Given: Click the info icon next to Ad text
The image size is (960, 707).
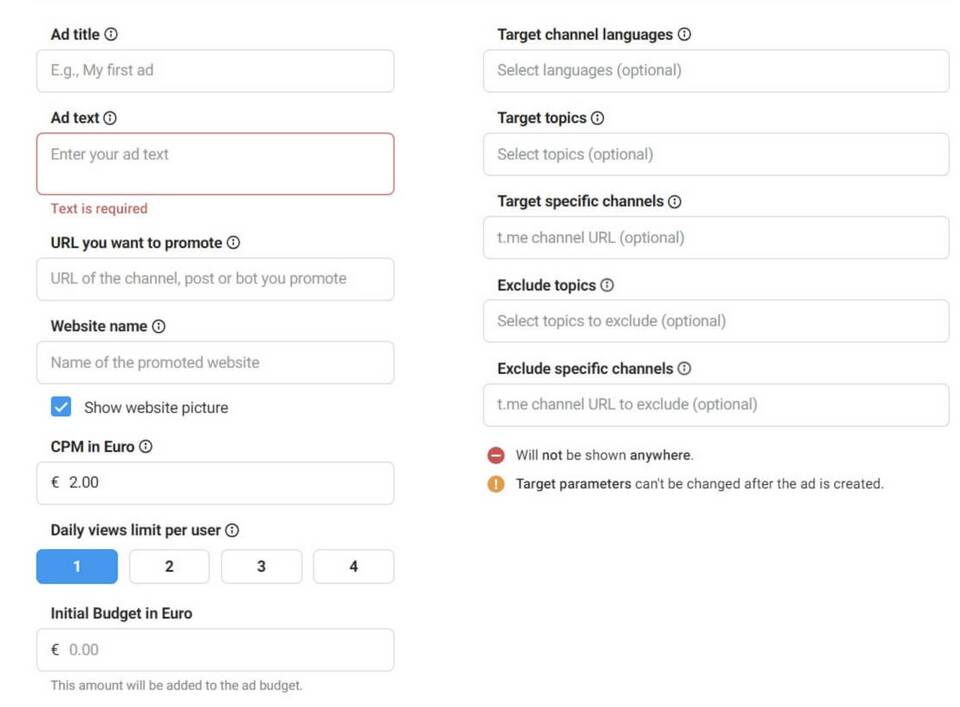Looking at the screenshot, I should [x=110, y=118].
